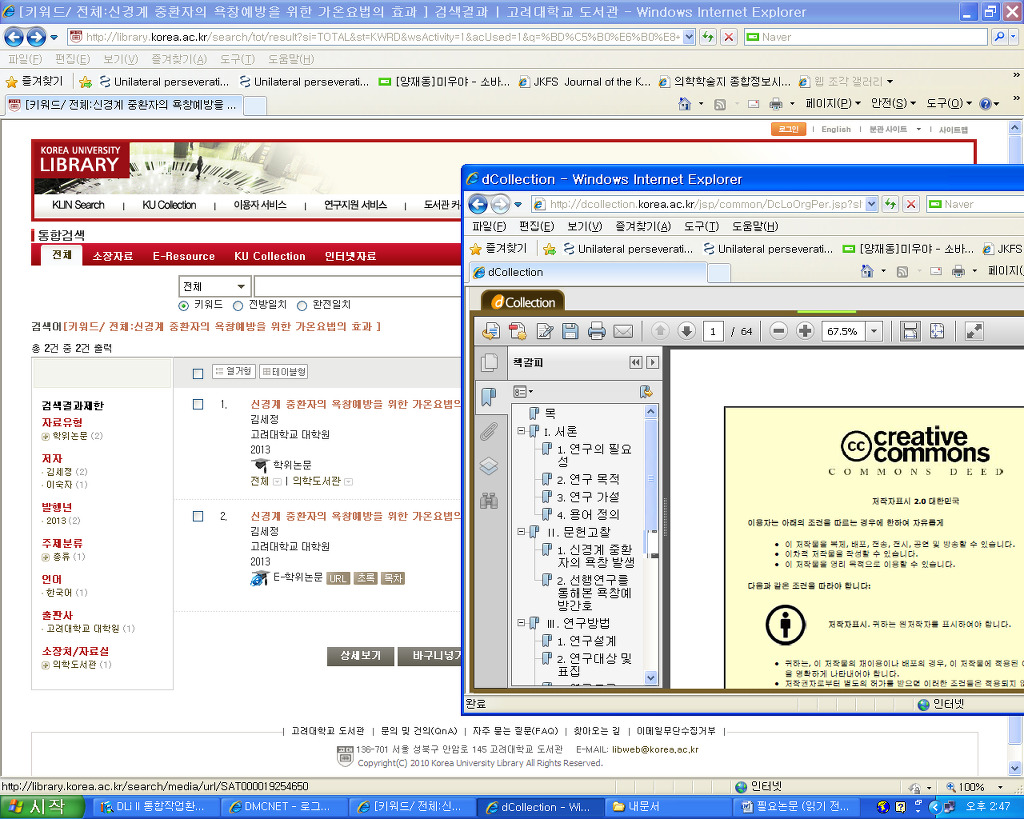Click the email envelope icon in PDF toolbar
This screenshot has width=1024, height=819.
pos(623,331)
